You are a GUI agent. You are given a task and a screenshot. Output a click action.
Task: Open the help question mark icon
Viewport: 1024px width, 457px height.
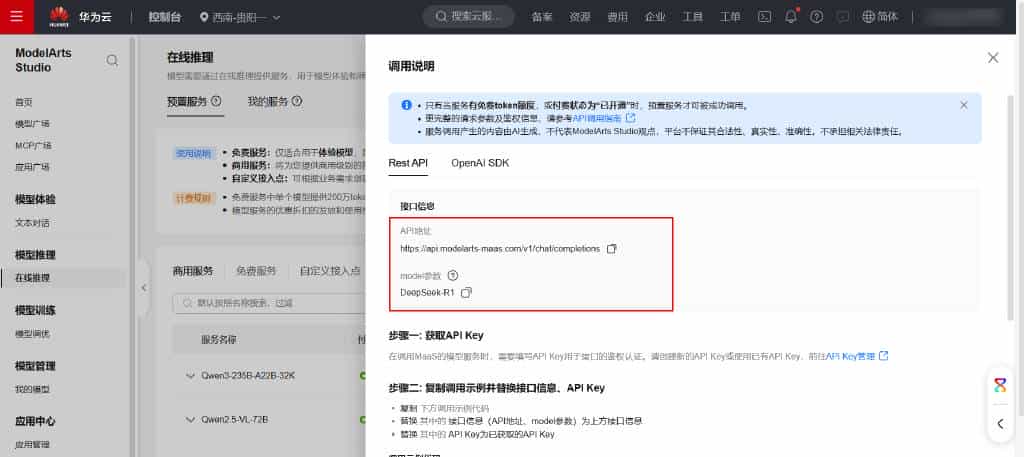[816, 18]
